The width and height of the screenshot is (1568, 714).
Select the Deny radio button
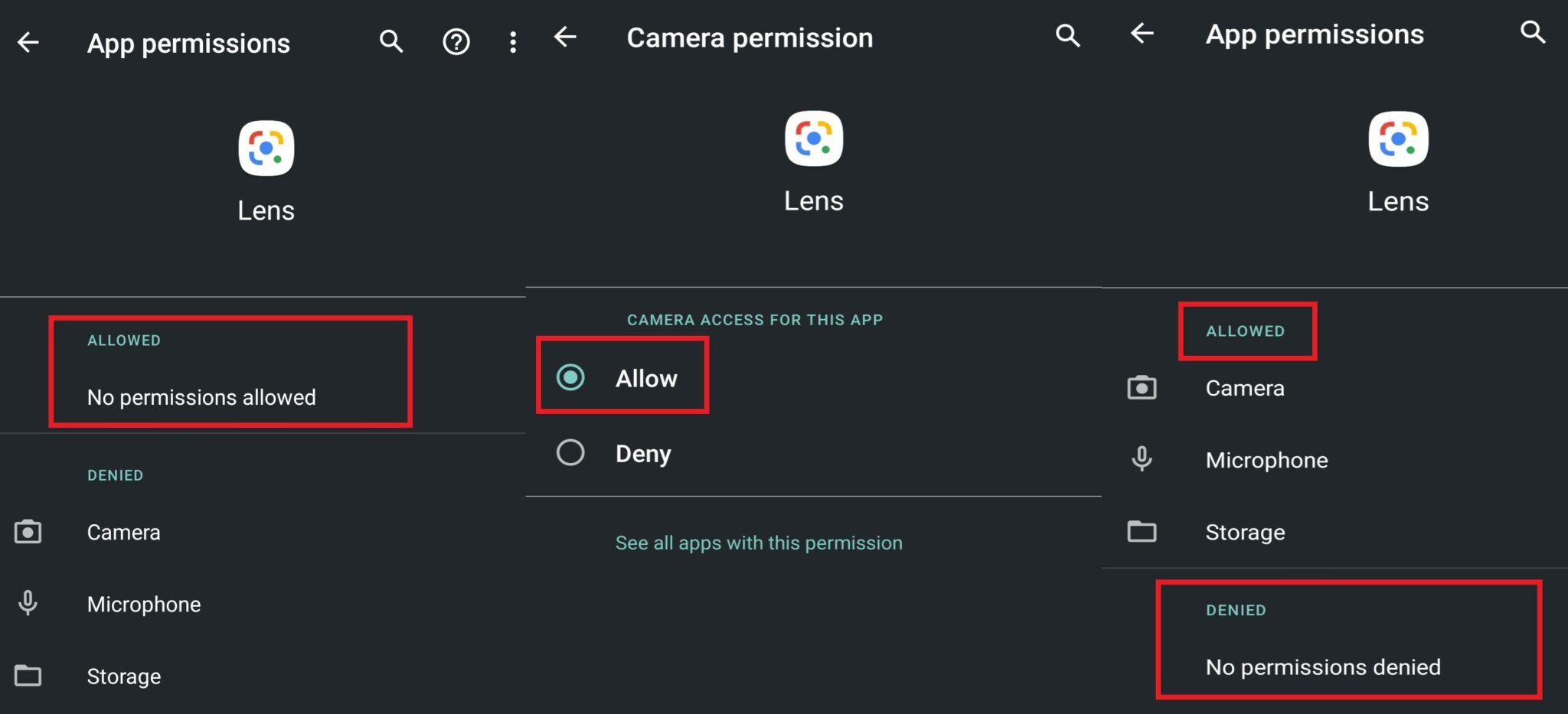coord(570,453)
